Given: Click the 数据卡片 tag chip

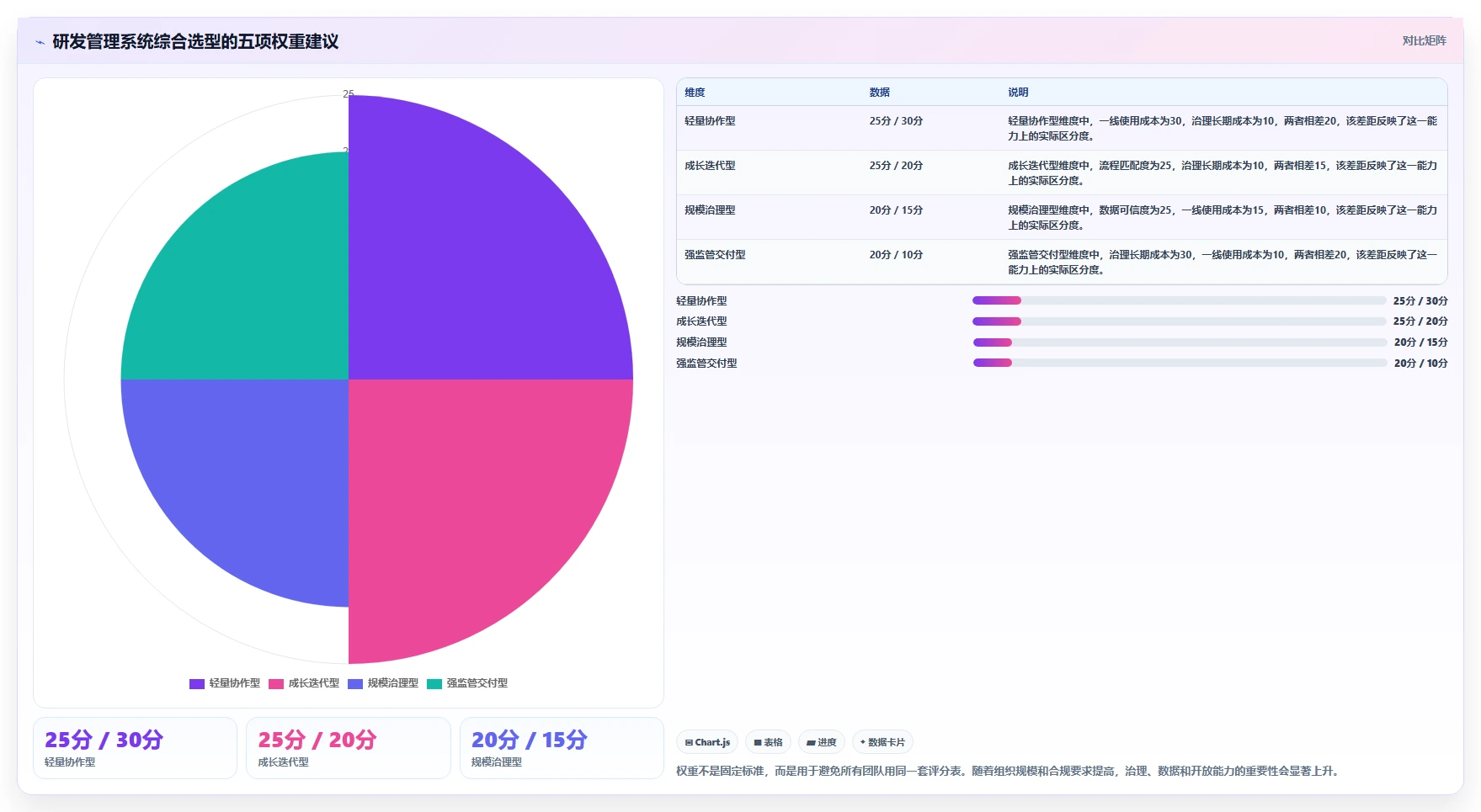Looking at the screenshot, I should click(x=882, y=742).
